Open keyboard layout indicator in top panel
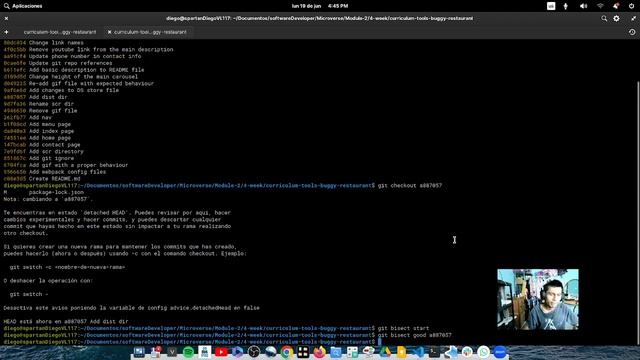The image size is (640, 360). 551,6
